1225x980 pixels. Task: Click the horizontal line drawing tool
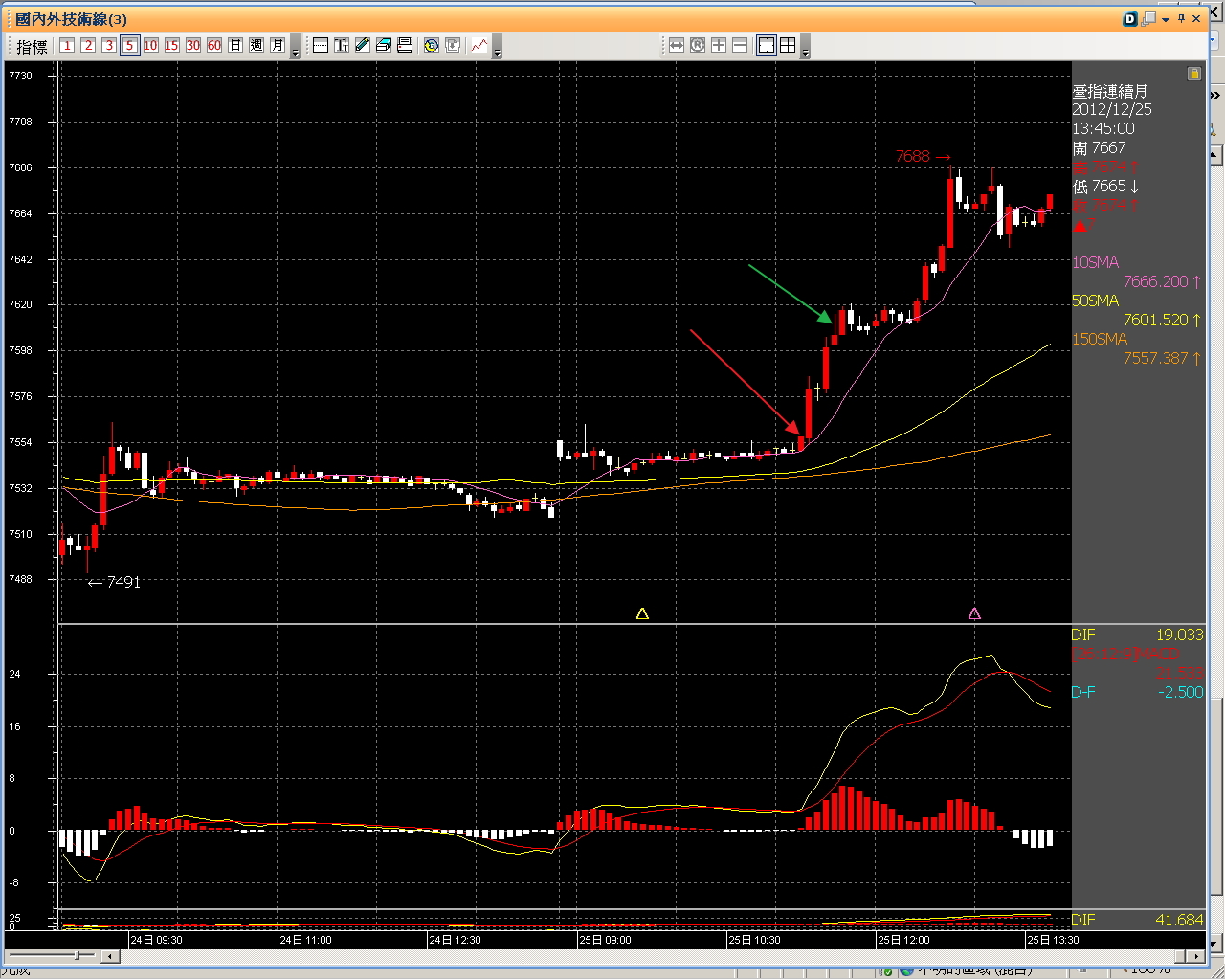click(321, 45)
